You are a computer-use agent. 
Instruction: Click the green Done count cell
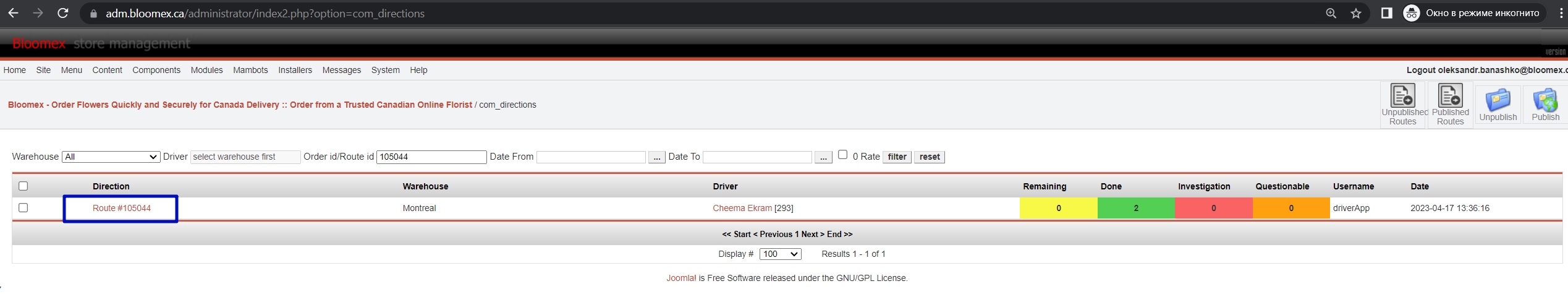[1136, 208]
